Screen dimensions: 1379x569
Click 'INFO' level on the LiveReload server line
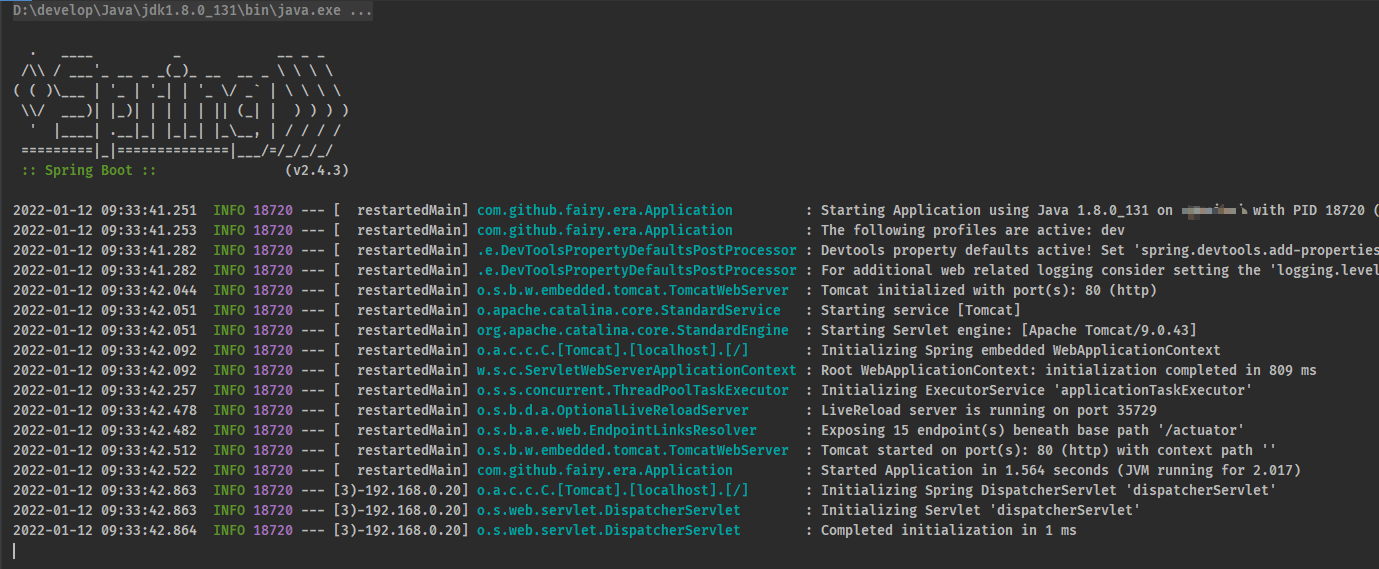(x=229, y=410)
